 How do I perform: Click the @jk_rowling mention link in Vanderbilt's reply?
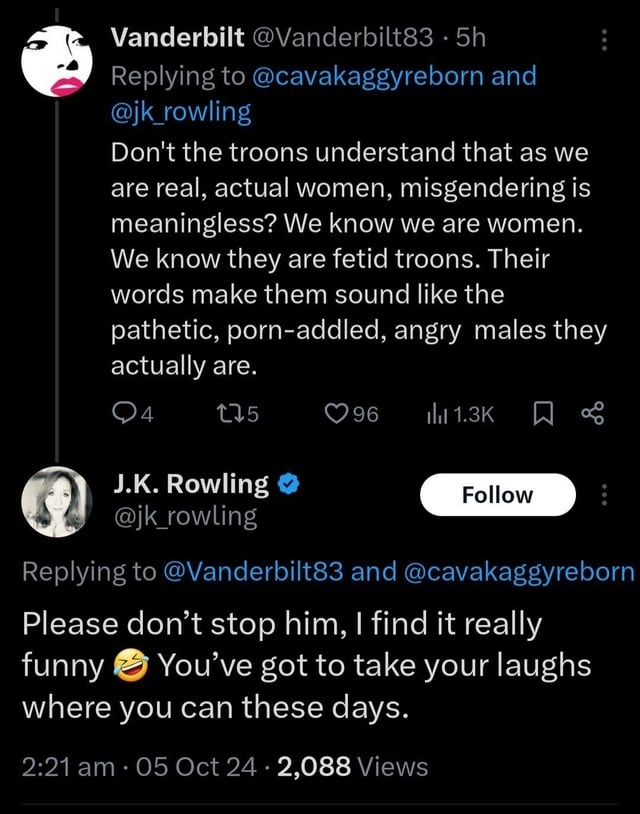click(181, 110)
